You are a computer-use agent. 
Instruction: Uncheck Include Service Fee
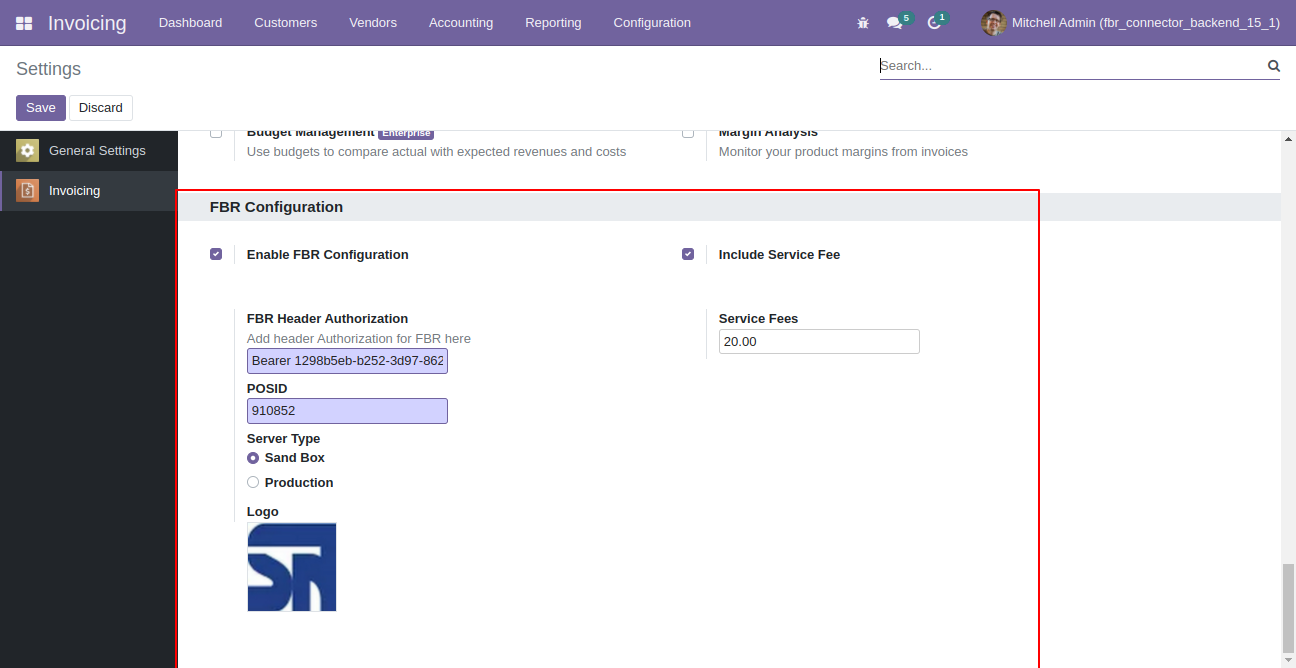[x=688, y=254]
